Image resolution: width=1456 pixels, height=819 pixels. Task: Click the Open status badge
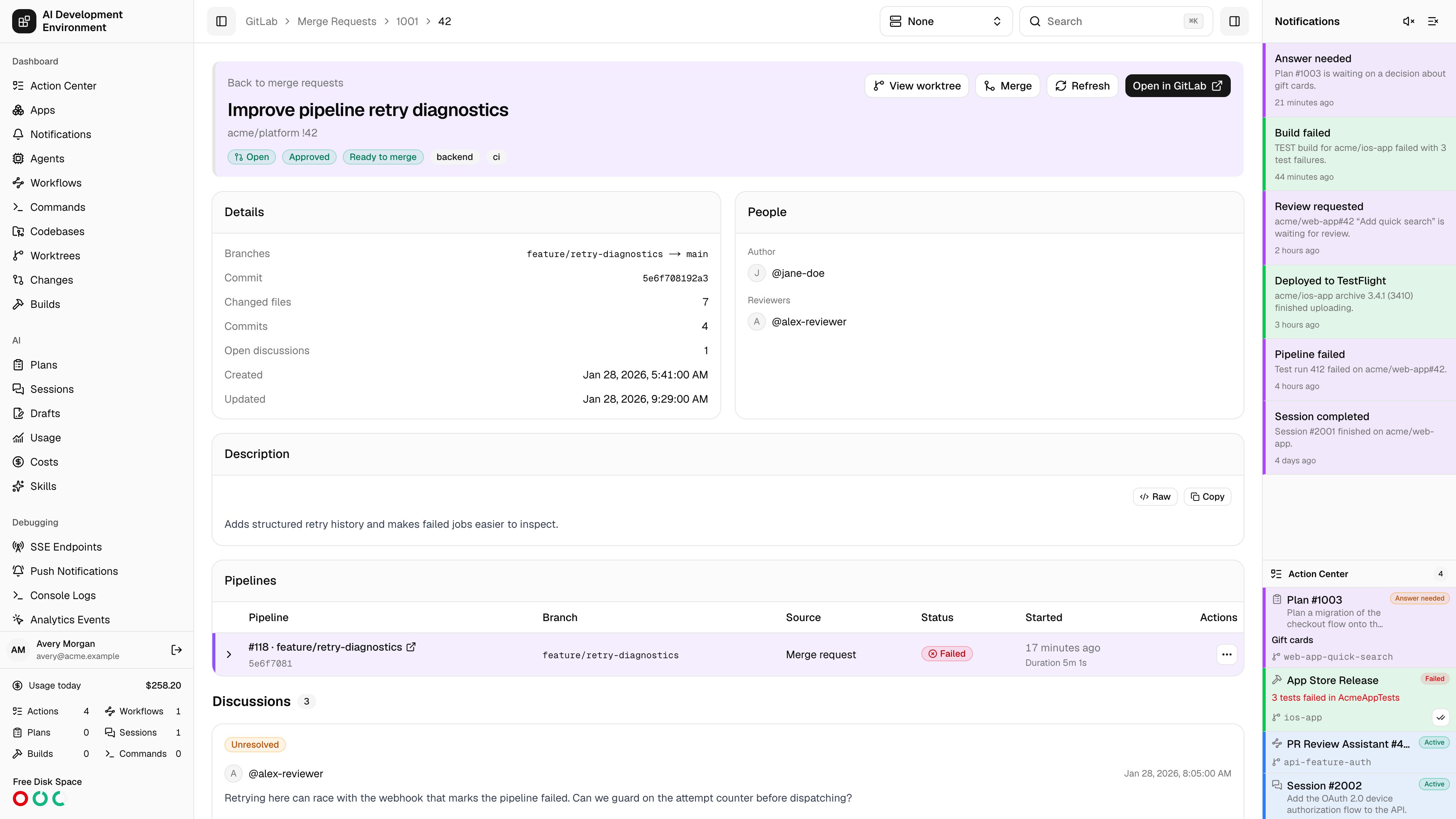click(x=251, y=157)
